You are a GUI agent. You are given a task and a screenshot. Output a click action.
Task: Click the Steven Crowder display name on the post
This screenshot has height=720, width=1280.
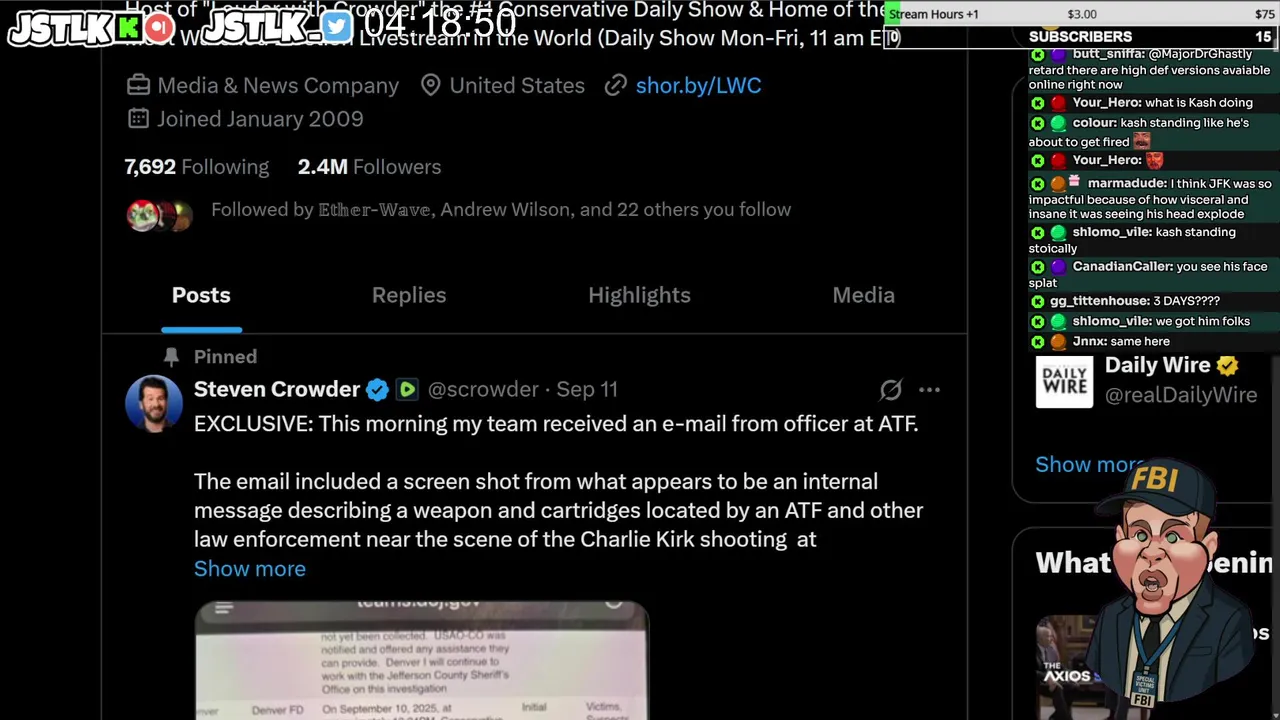click(277, 389)
